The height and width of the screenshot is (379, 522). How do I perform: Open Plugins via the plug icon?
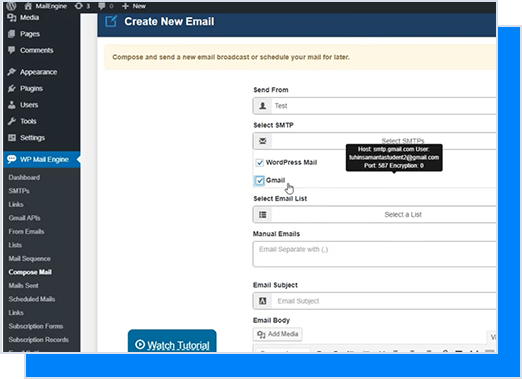pyautogui.click(x=12, y=88)
